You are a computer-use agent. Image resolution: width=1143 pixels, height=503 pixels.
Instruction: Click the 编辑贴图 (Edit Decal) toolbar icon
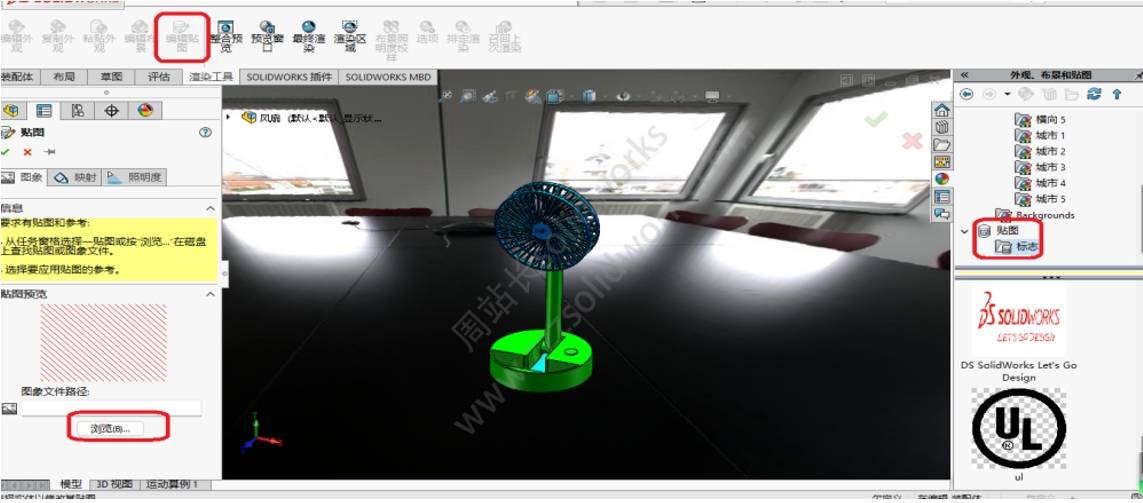point(182,36)
